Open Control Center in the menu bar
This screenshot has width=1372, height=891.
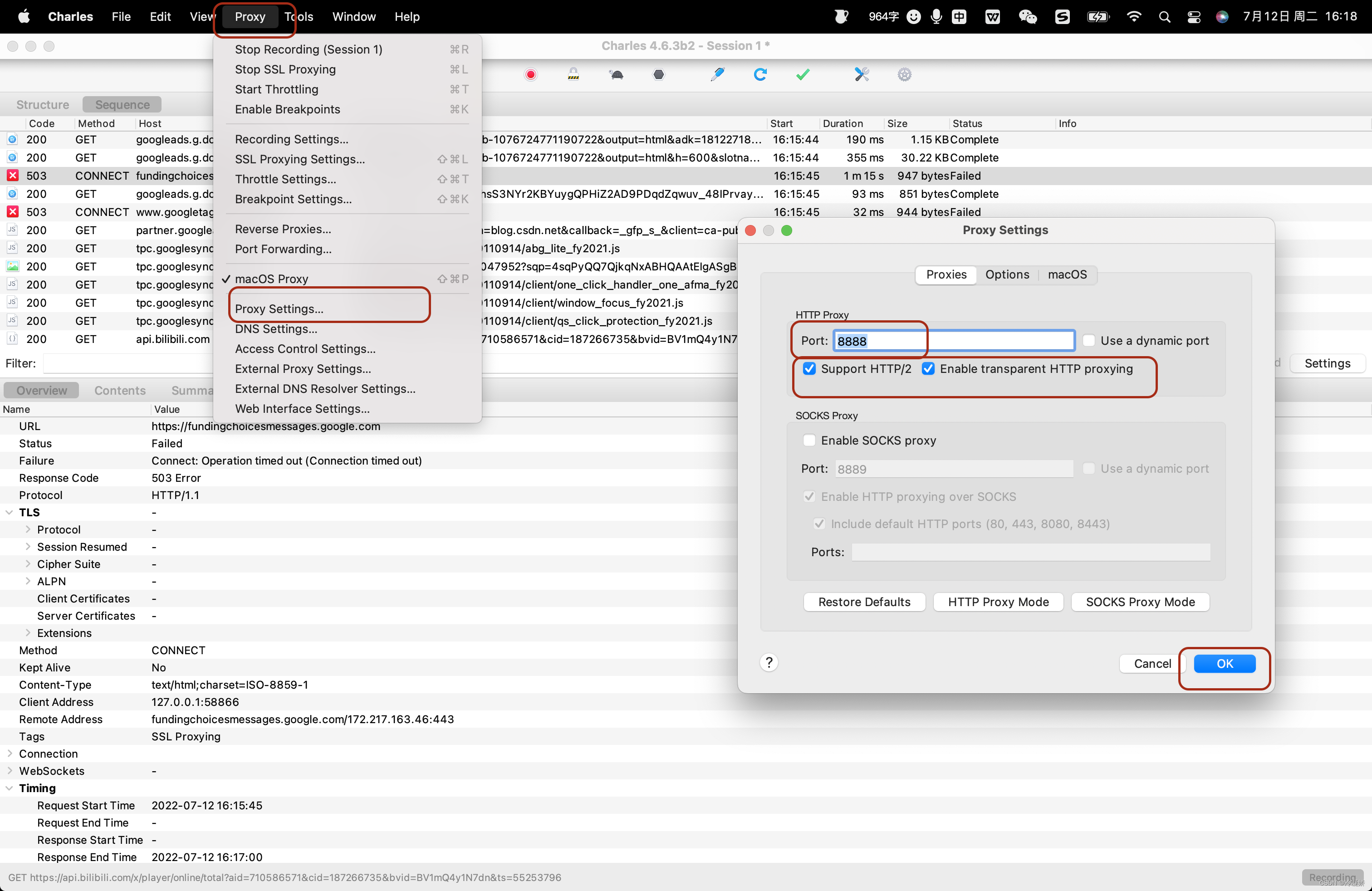(1194, 17)
